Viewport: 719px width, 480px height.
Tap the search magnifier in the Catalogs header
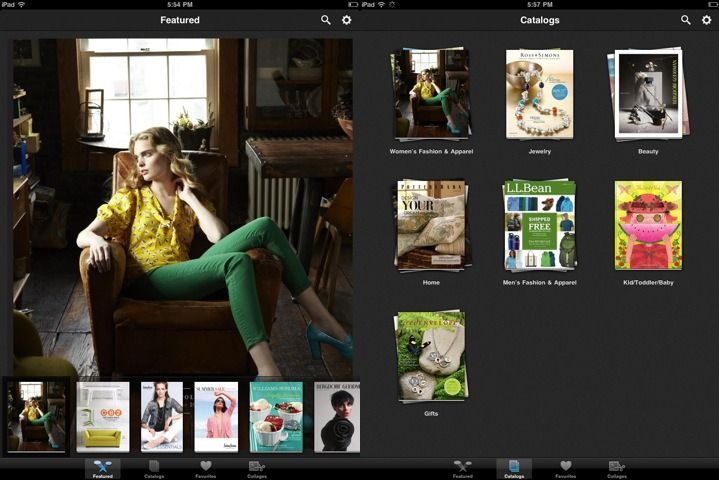pyautogui.click(x=686, y=20)
